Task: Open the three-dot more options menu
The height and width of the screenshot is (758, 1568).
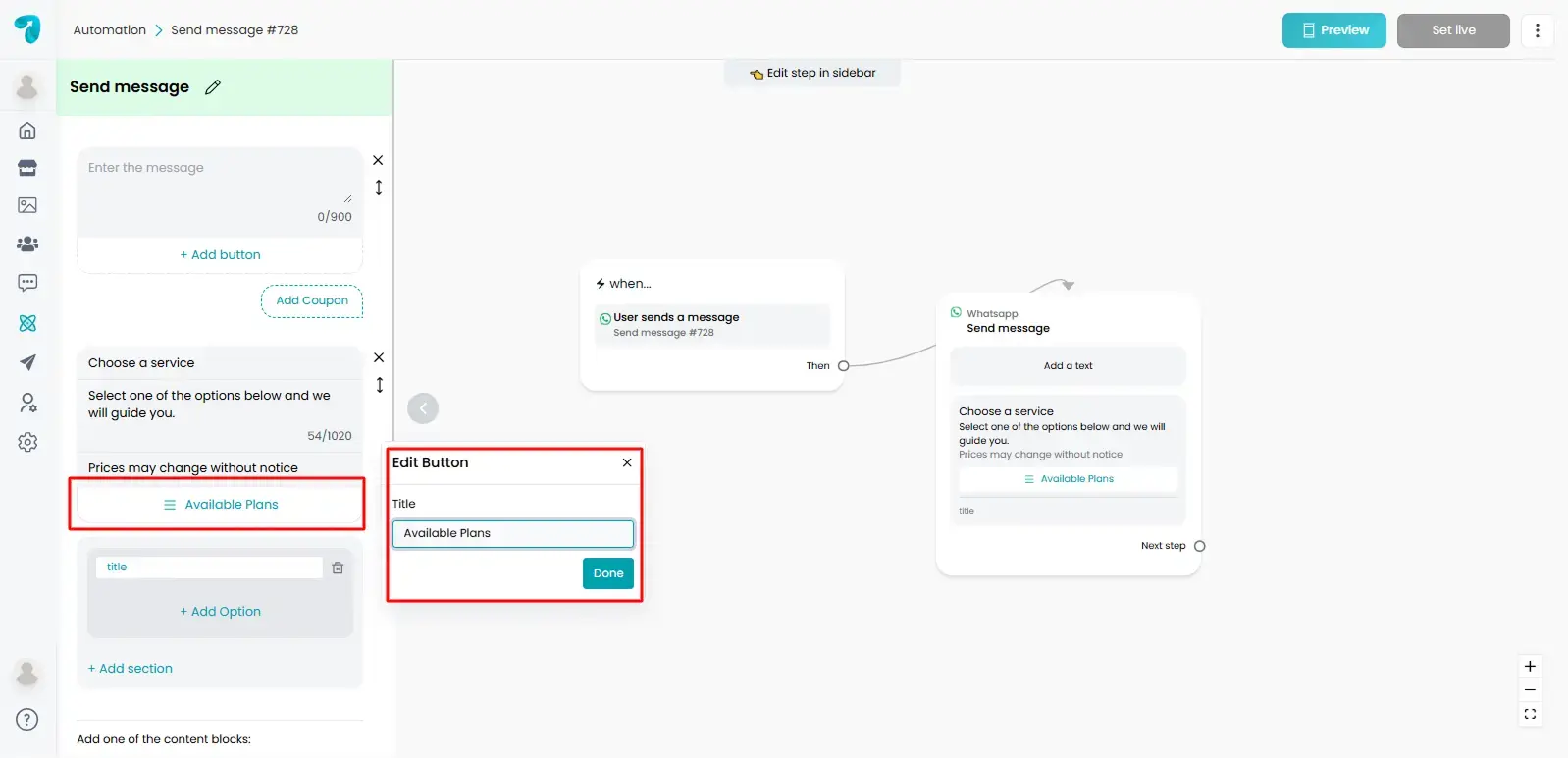Action: 1537,30
